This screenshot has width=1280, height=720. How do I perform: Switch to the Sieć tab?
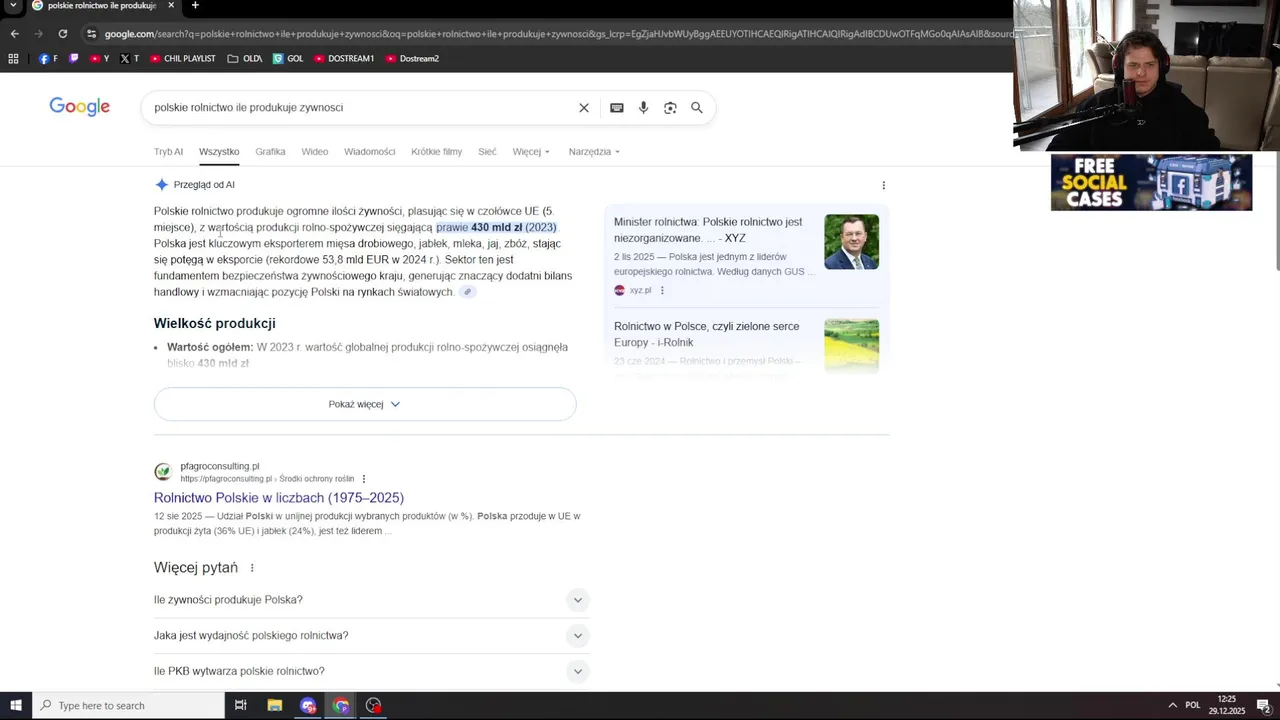(x=487, y=152)
